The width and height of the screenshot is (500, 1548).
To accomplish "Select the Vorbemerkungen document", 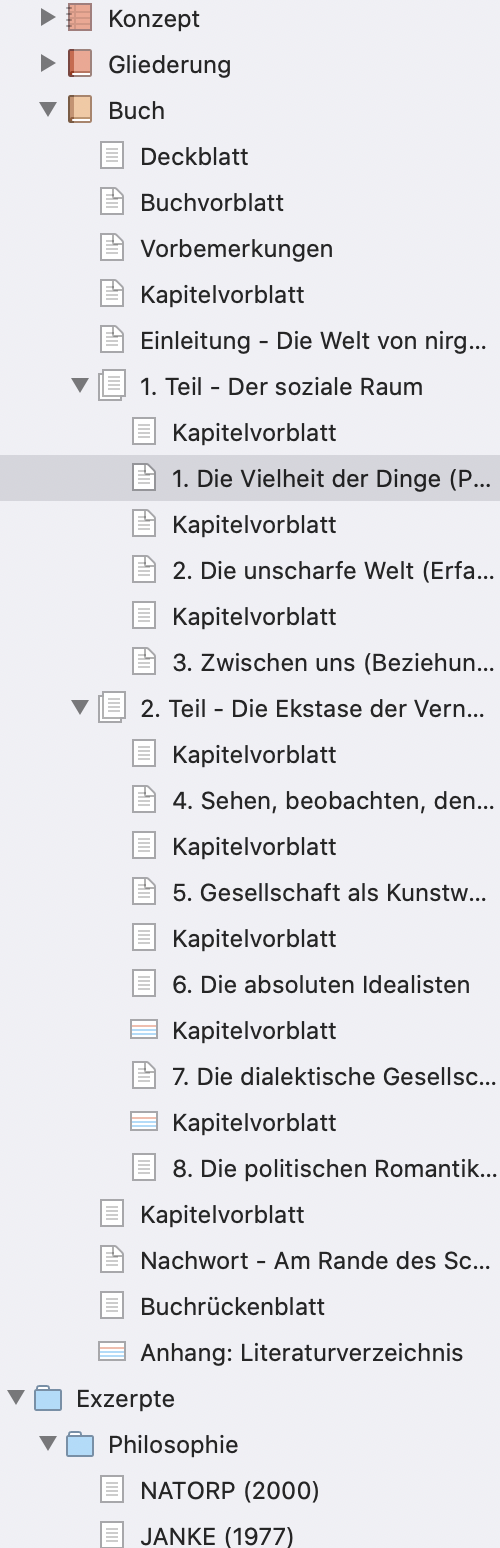I will [237, 248].
